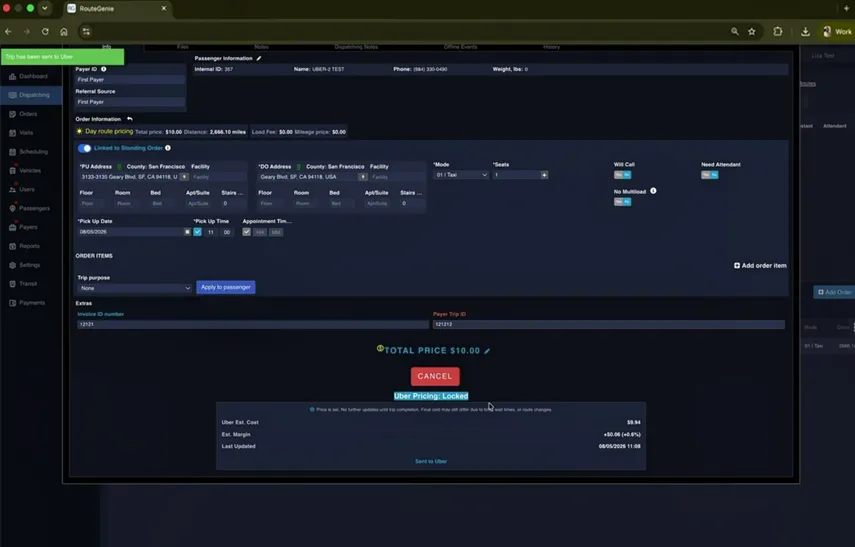The image size is (855, 547).
Task: Open Passengers in the sidebar
Action: [x=29, y=208]
